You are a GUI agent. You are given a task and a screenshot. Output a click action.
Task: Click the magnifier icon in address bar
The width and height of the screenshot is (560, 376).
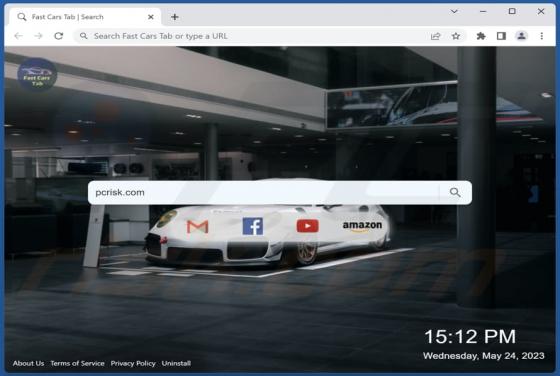click(84, 36)
